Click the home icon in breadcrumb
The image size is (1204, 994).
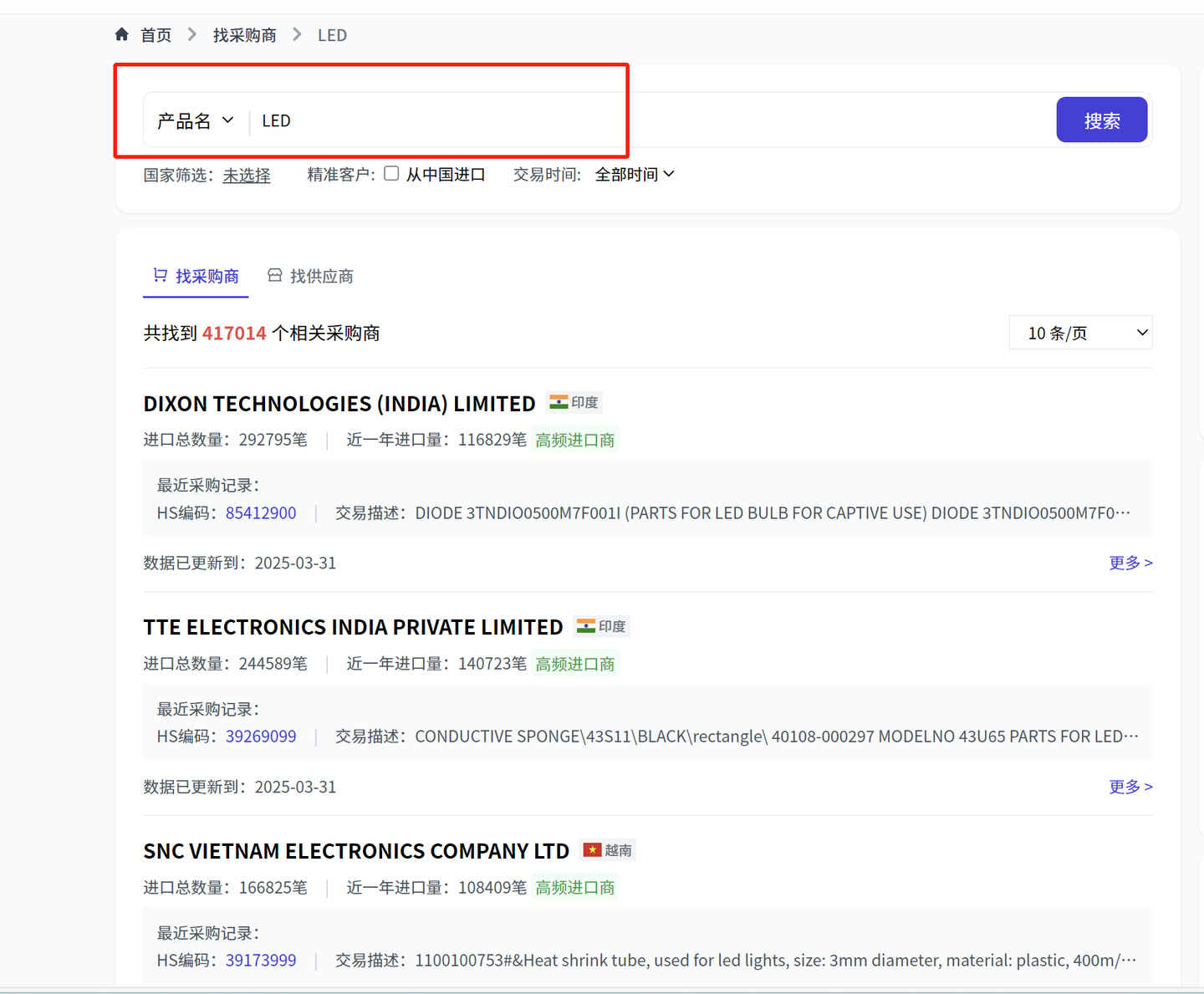click(122, 34)
